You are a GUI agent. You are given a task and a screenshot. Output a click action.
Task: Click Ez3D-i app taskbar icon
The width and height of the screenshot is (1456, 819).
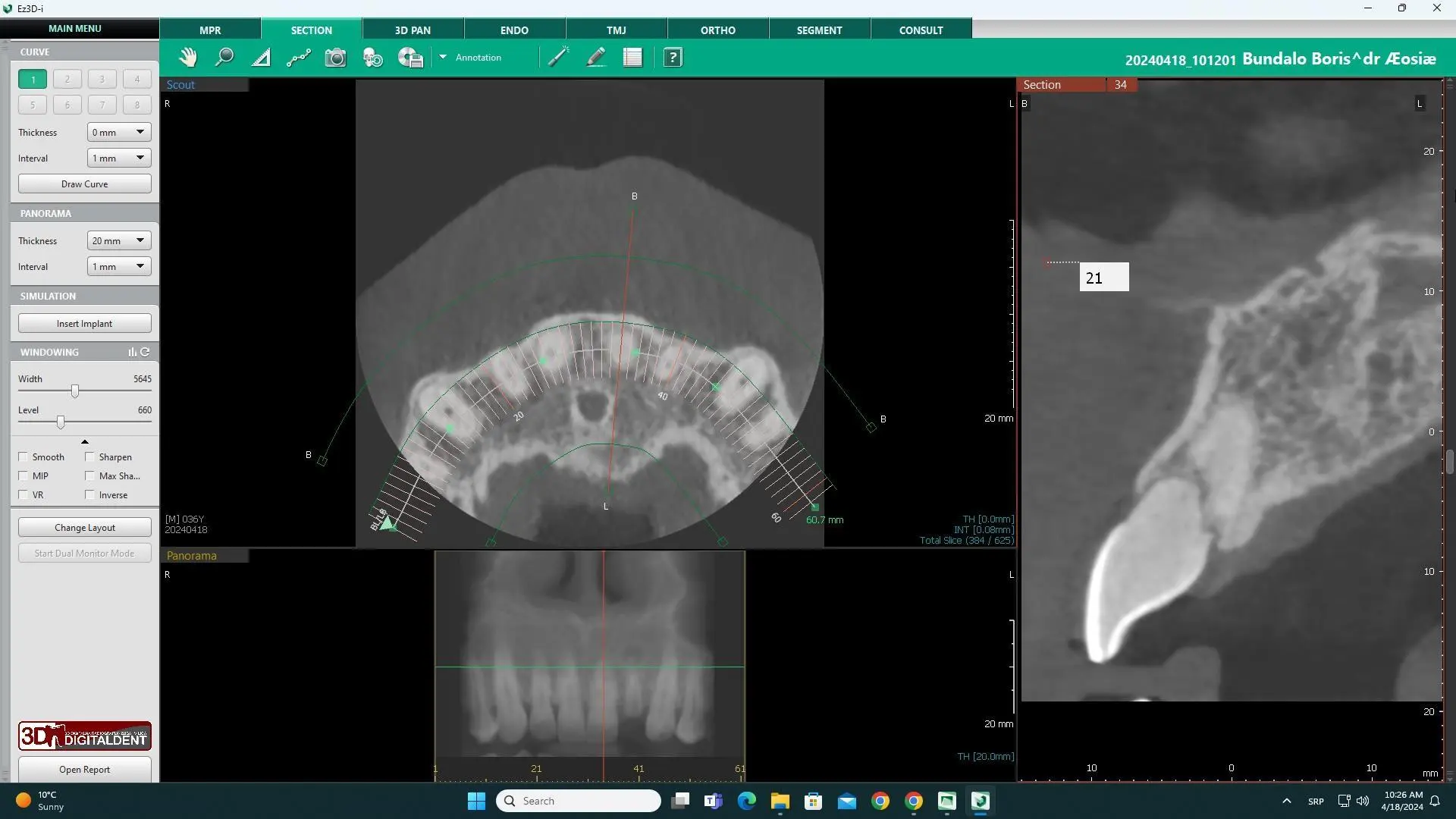[x=981, y=801]
